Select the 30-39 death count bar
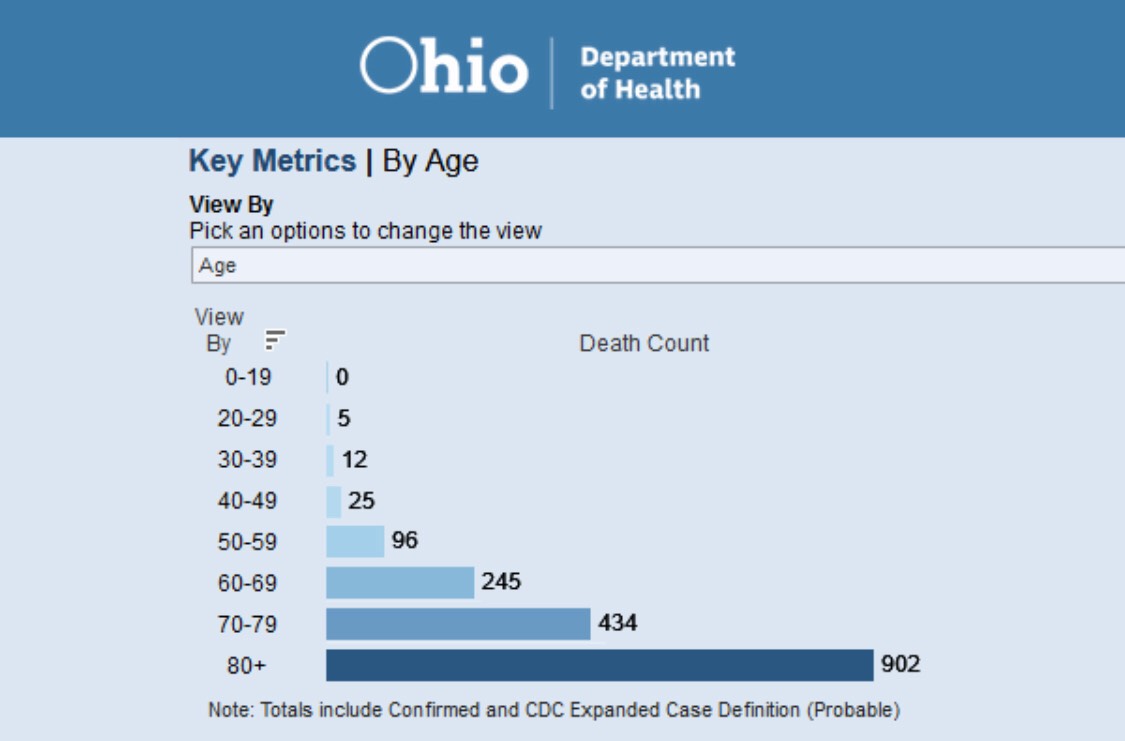1125x741 pixels. tap(330, 460)
